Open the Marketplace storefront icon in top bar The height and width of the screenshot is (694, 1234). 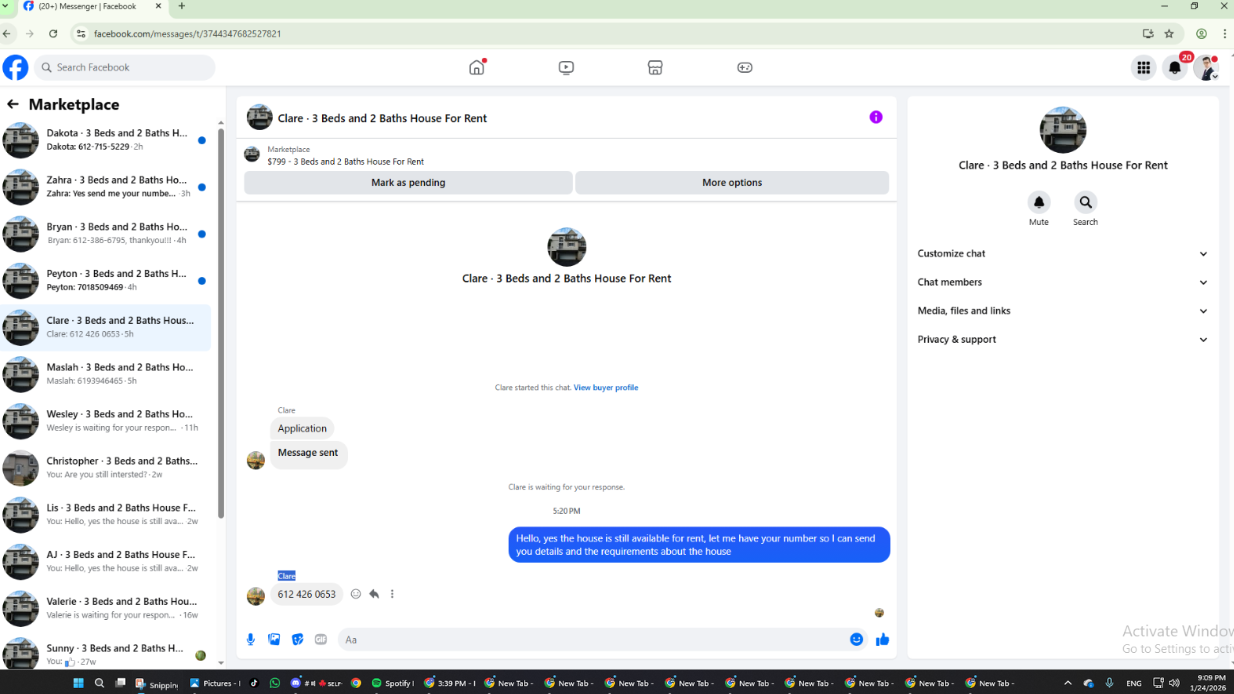655,68
